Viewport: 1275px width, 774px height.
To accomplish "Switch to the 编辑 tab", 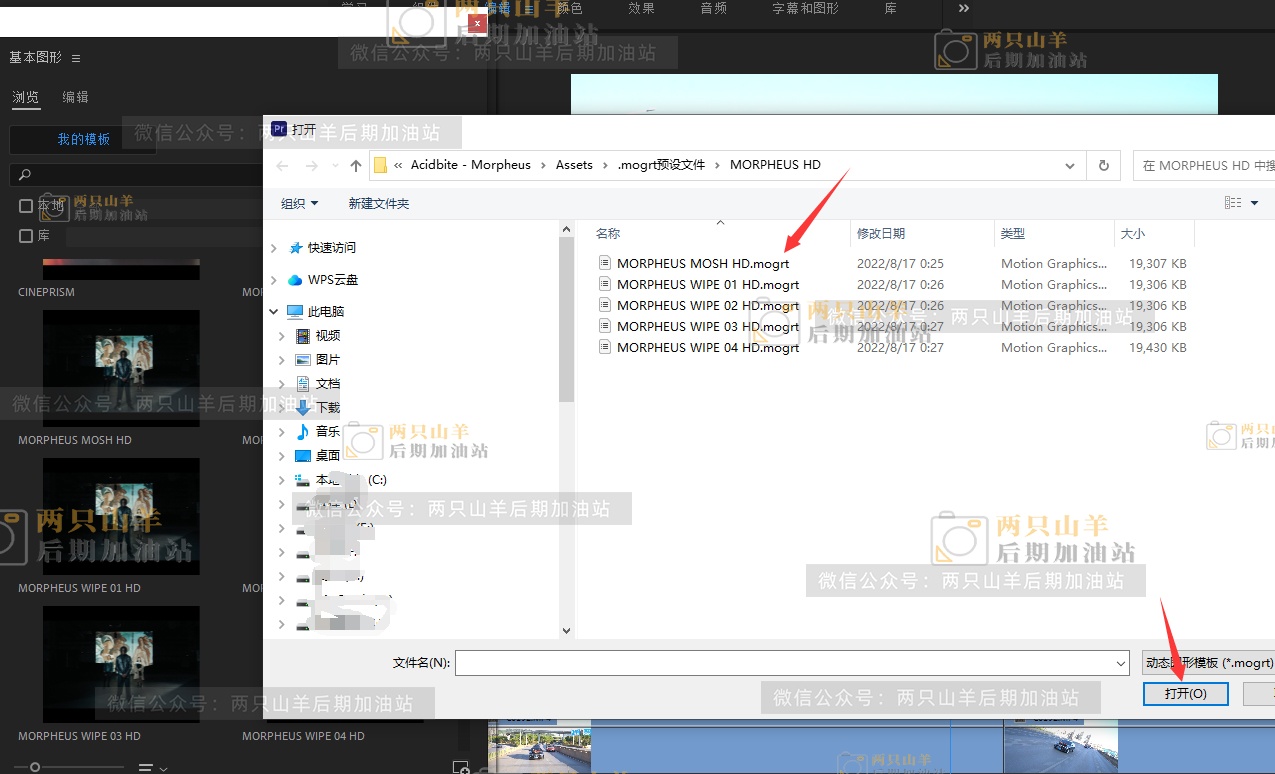I will (75, 97).
